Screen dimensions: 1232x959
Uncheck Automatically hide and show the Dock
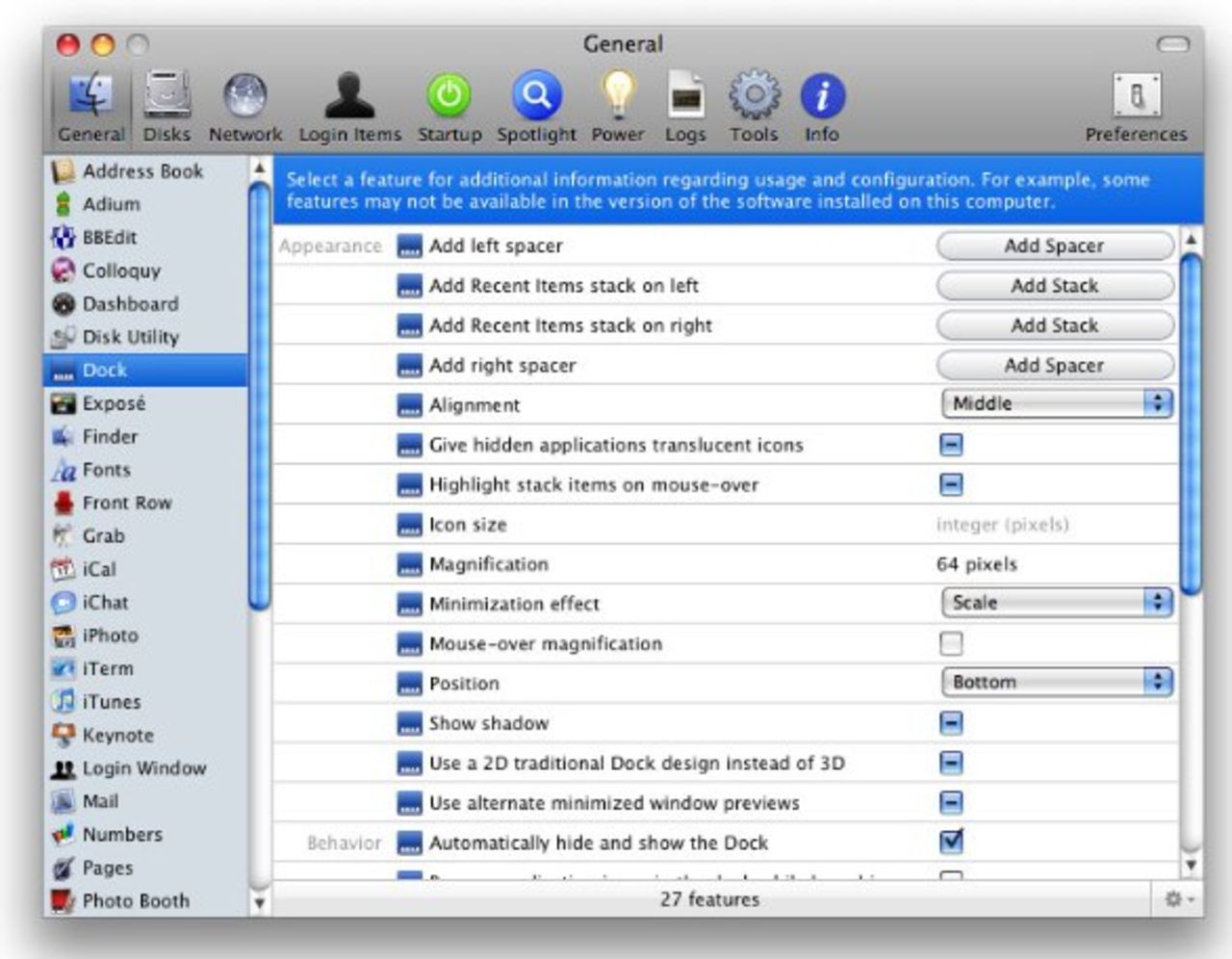(x=950, y=842)
